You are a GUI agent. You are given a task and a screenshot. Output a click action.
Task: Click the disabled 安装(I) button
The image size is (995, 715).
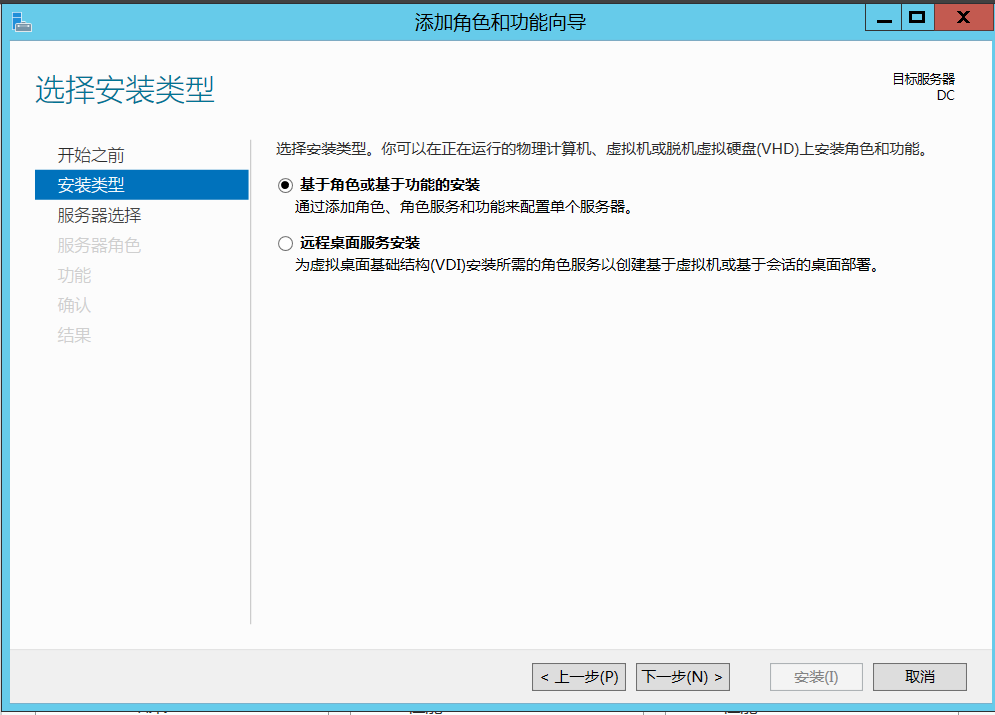point(816,677)
